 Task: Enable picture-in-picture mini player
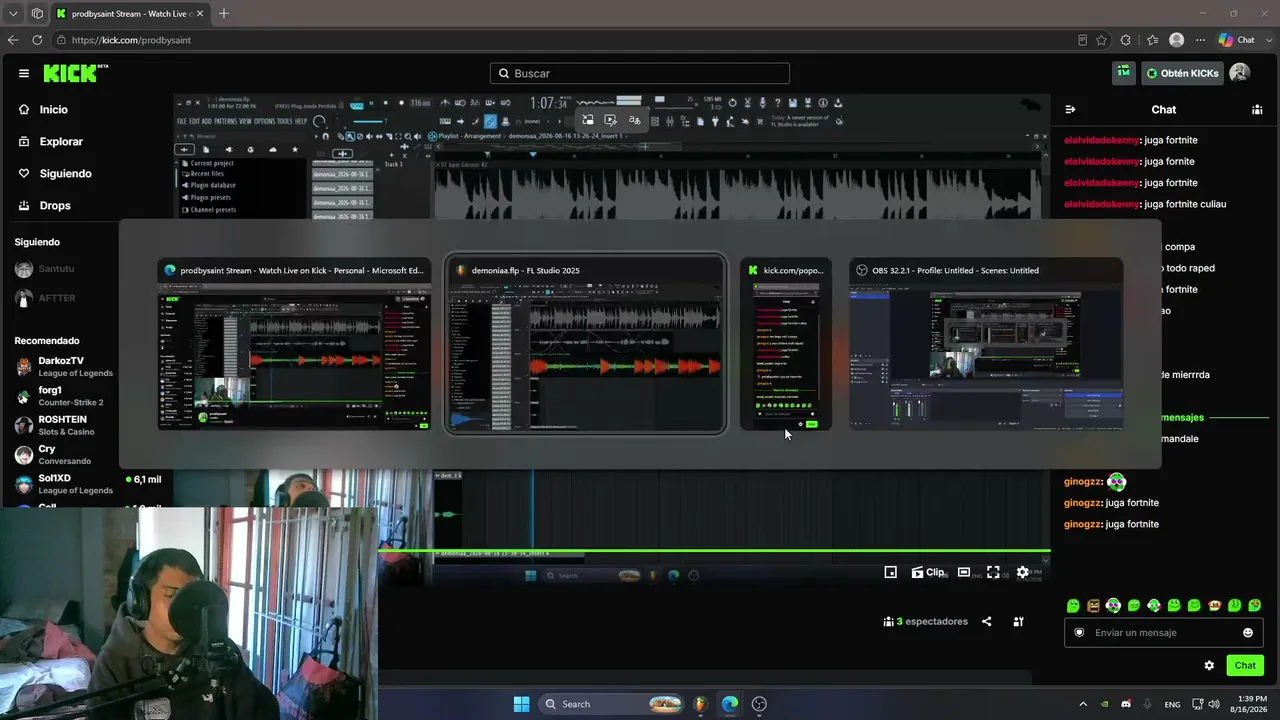[890, 572]
